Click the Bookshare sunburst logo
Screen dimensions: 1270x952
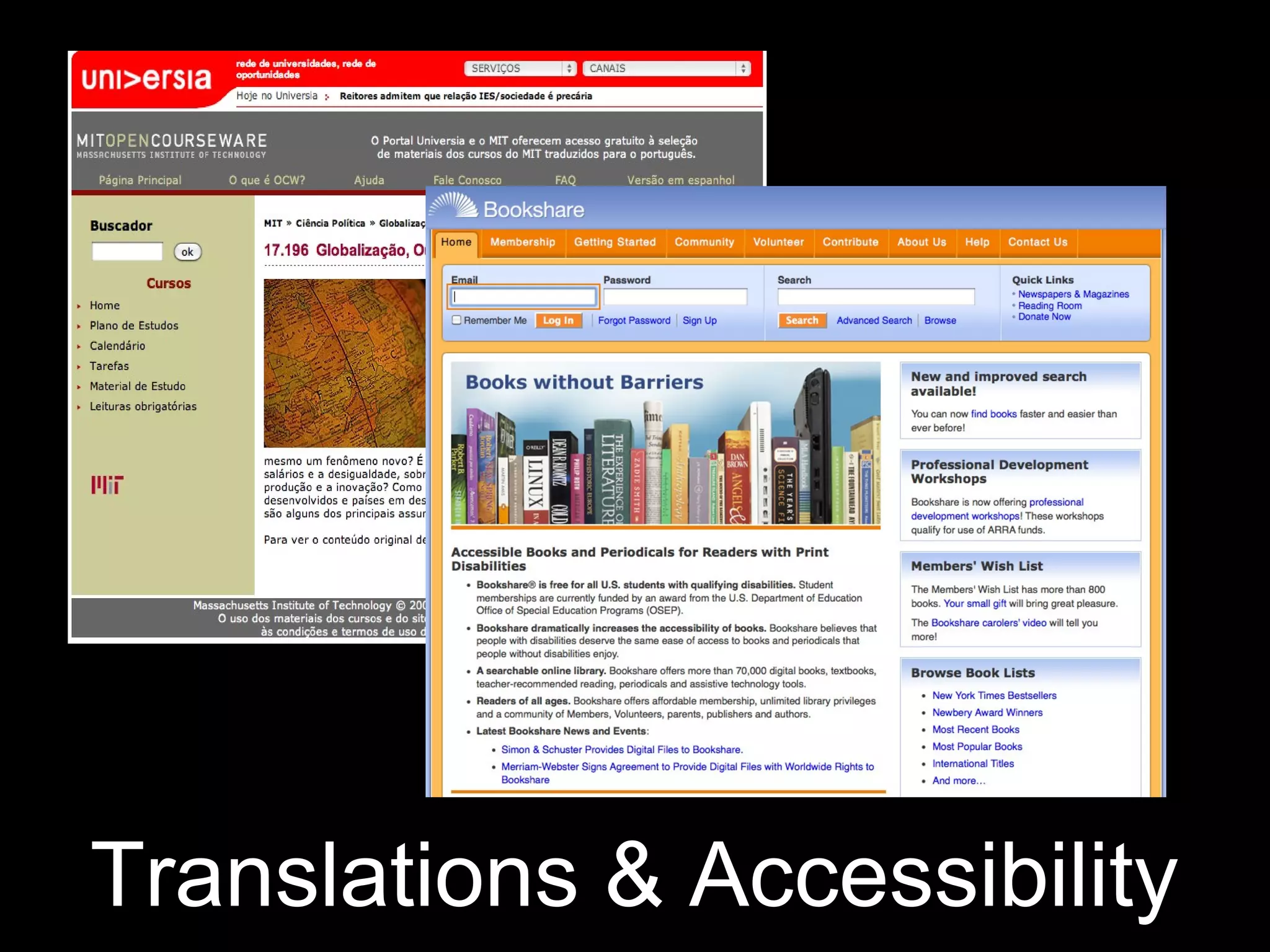point(454,206)
